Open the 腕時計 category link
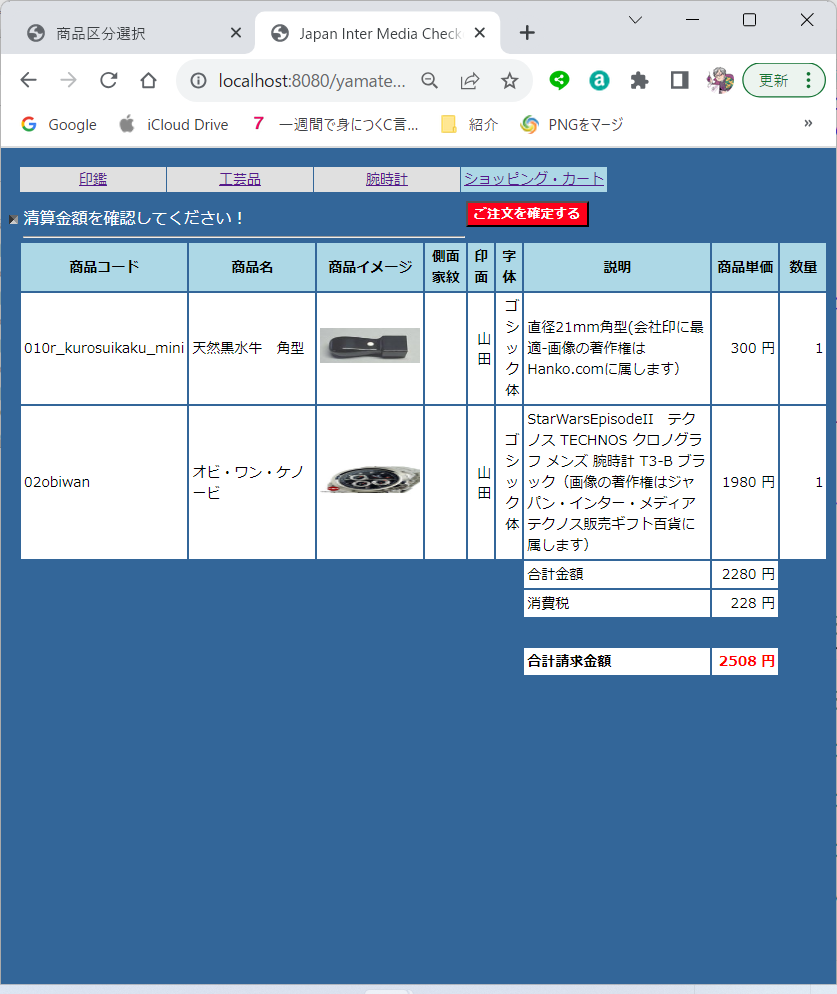The height and width of the screenshot is (994, 837). [x=387, y=180]
